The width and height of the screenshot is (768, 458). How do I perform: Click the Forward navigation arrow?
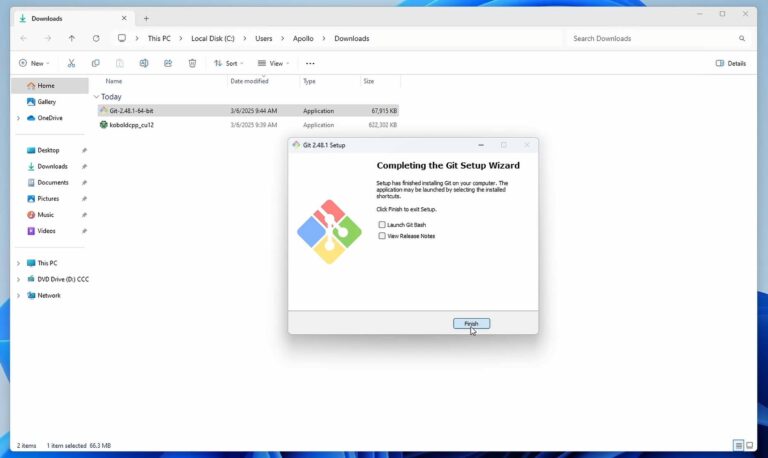point(48,38)
